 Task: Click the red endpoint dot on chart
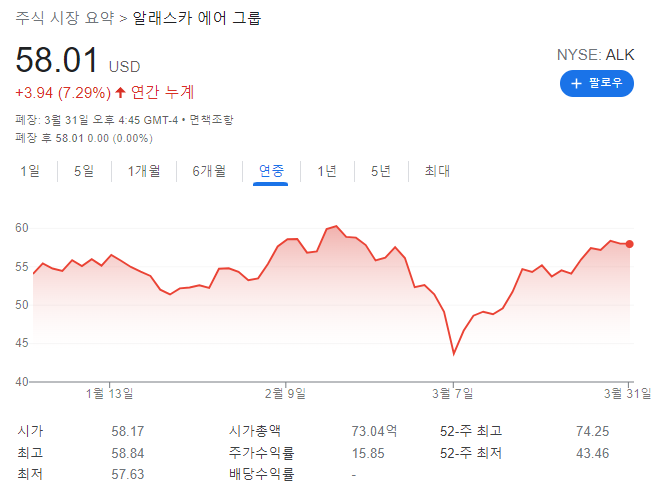pos(629,244)
